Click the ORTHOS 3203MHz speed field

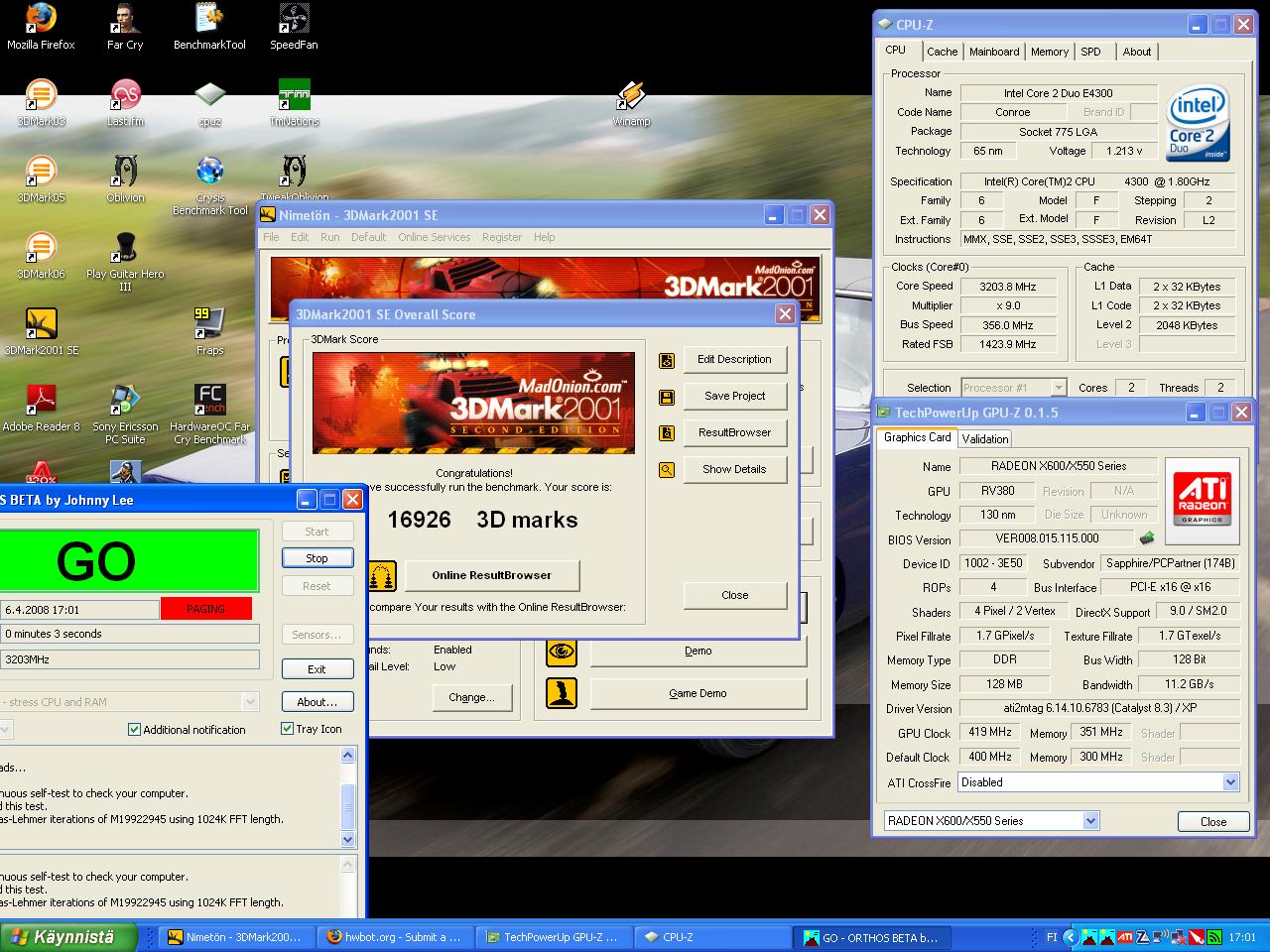point(130,659)
